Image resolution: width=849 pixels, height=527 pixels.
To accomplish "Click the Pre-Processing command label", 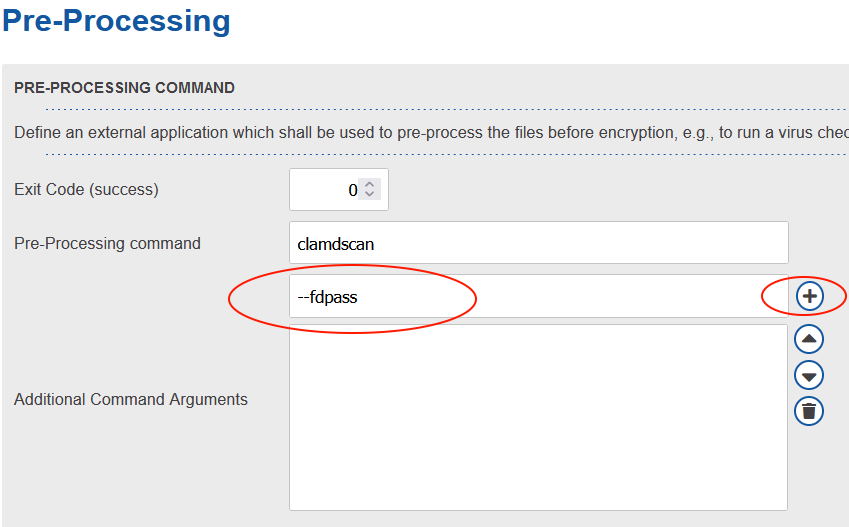I will point(107,243).
